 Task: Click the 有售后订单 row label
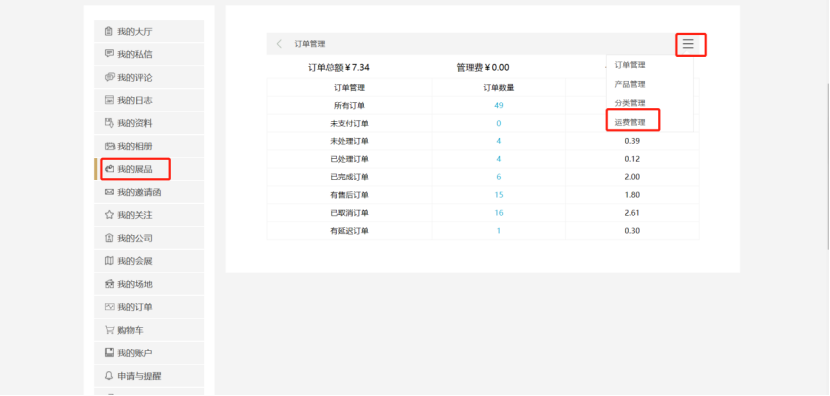(349, 195)
